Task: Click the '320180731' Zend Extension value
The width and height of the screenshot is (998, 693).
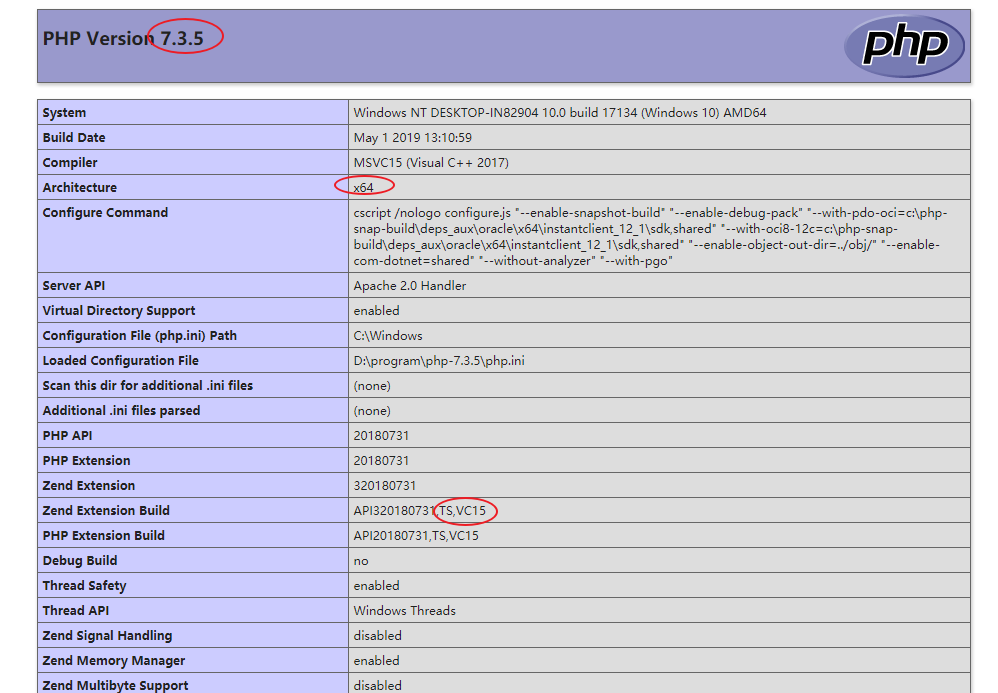Action: coord(385,486)
